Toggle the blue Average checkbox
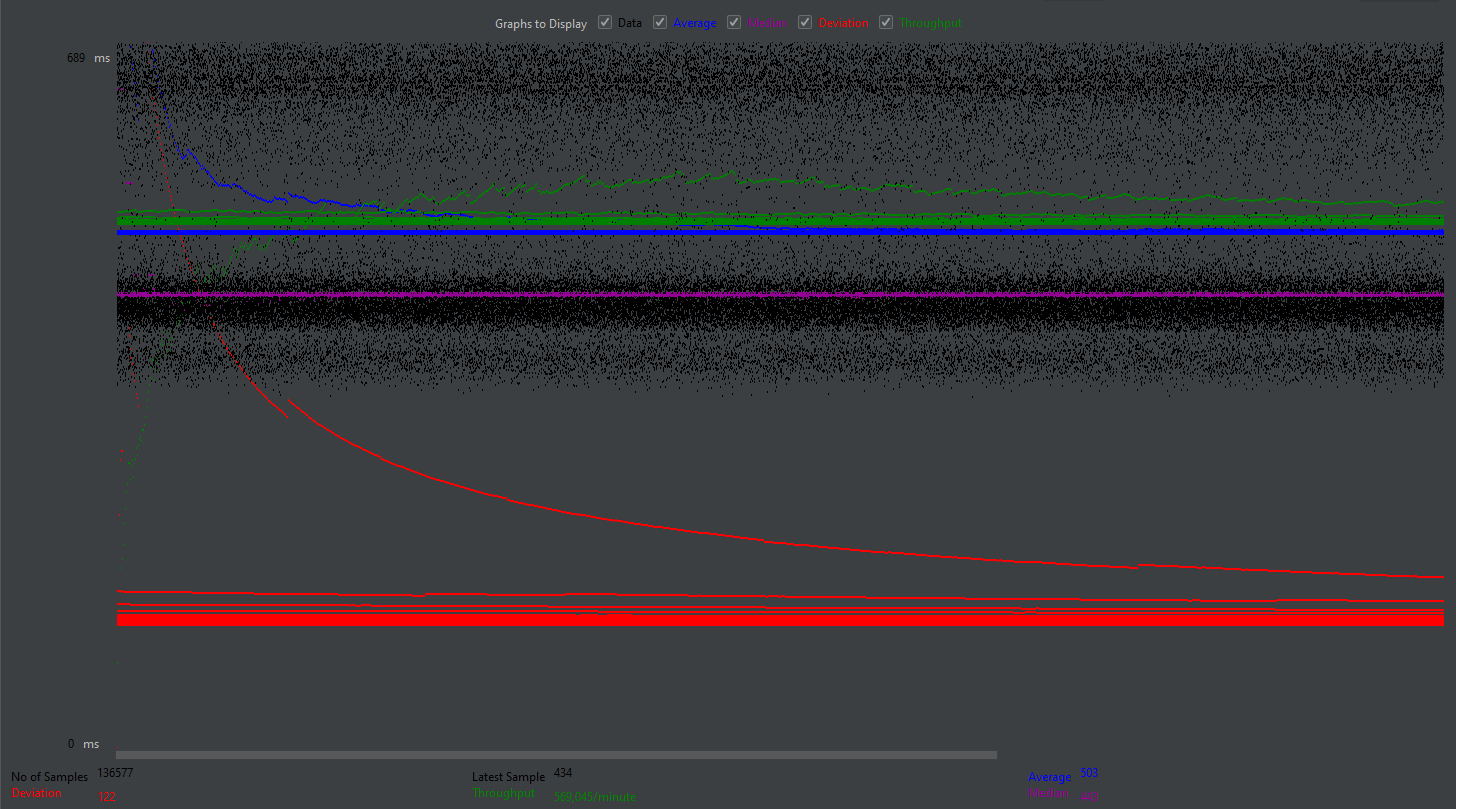 point(660,23)
